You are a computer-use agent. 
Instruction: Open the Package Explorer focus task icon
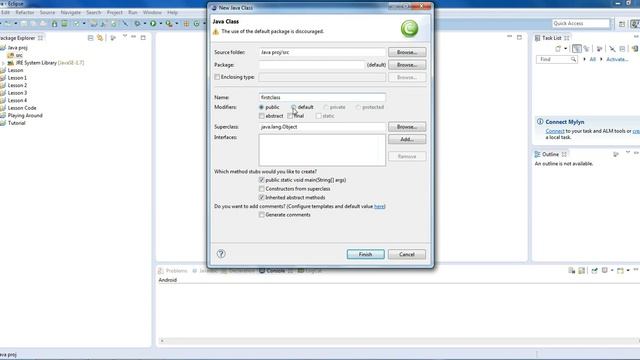coord(113,38)
